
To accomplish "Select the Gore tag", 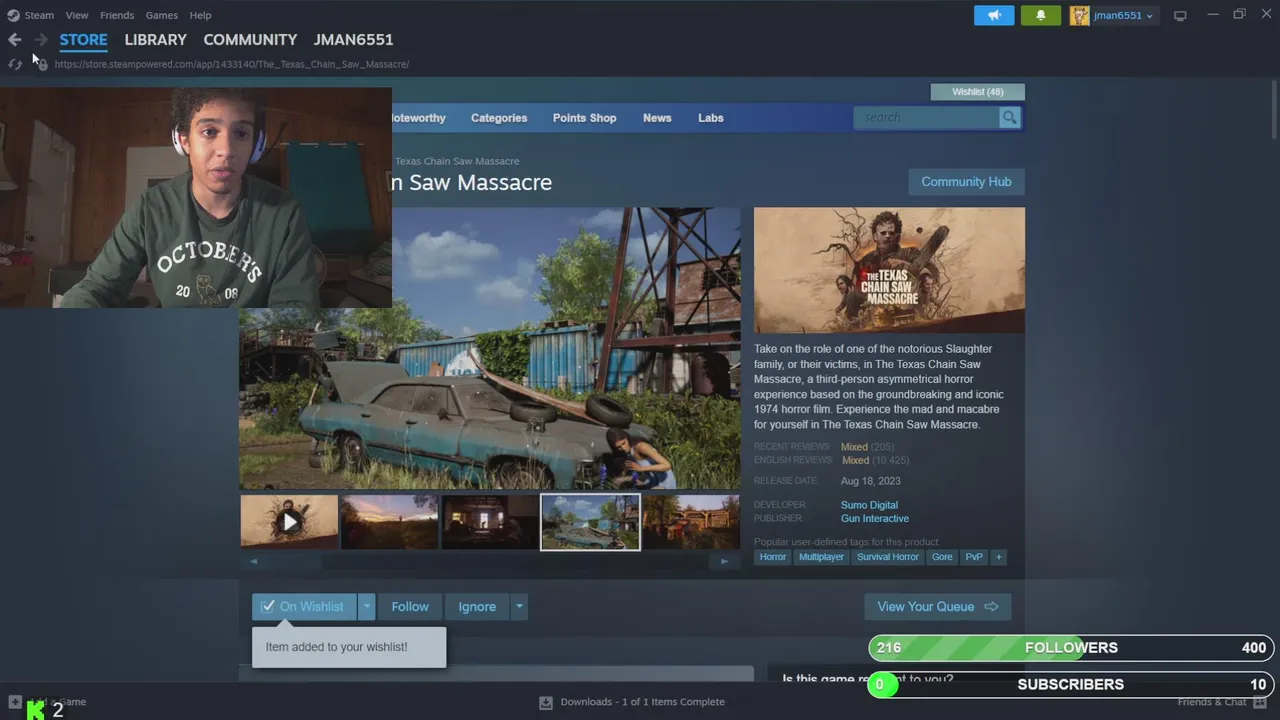I will click(942, 557).
